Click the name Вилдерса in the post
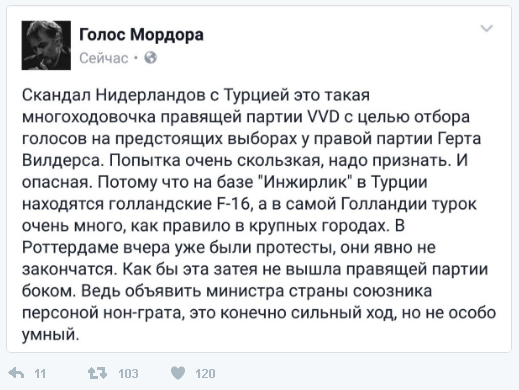This screenshot has height=390, width=519. pos(61,161)
